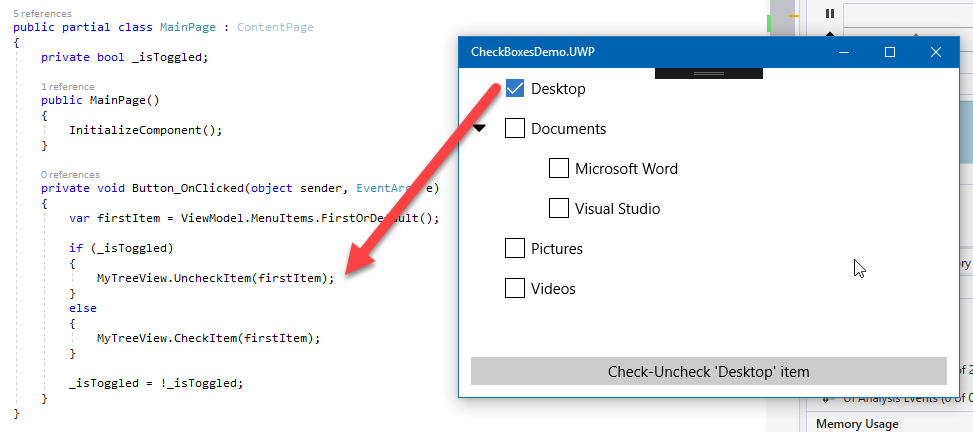Tick the Documents checkbox
Viewport: 973px width, 432px height.
point(515,129)
